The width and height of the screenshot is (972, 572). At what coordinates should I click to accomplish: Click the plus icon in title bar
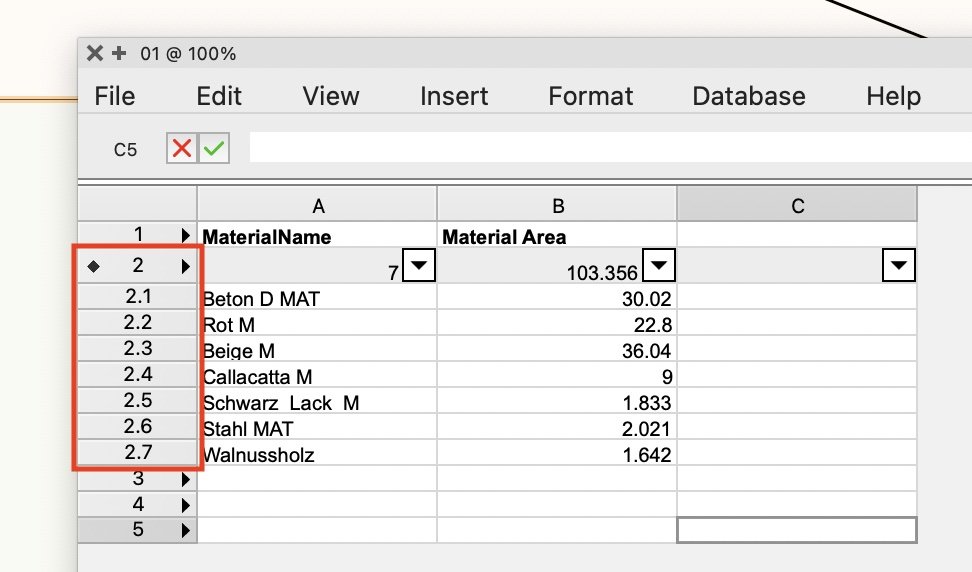[119, 54]
